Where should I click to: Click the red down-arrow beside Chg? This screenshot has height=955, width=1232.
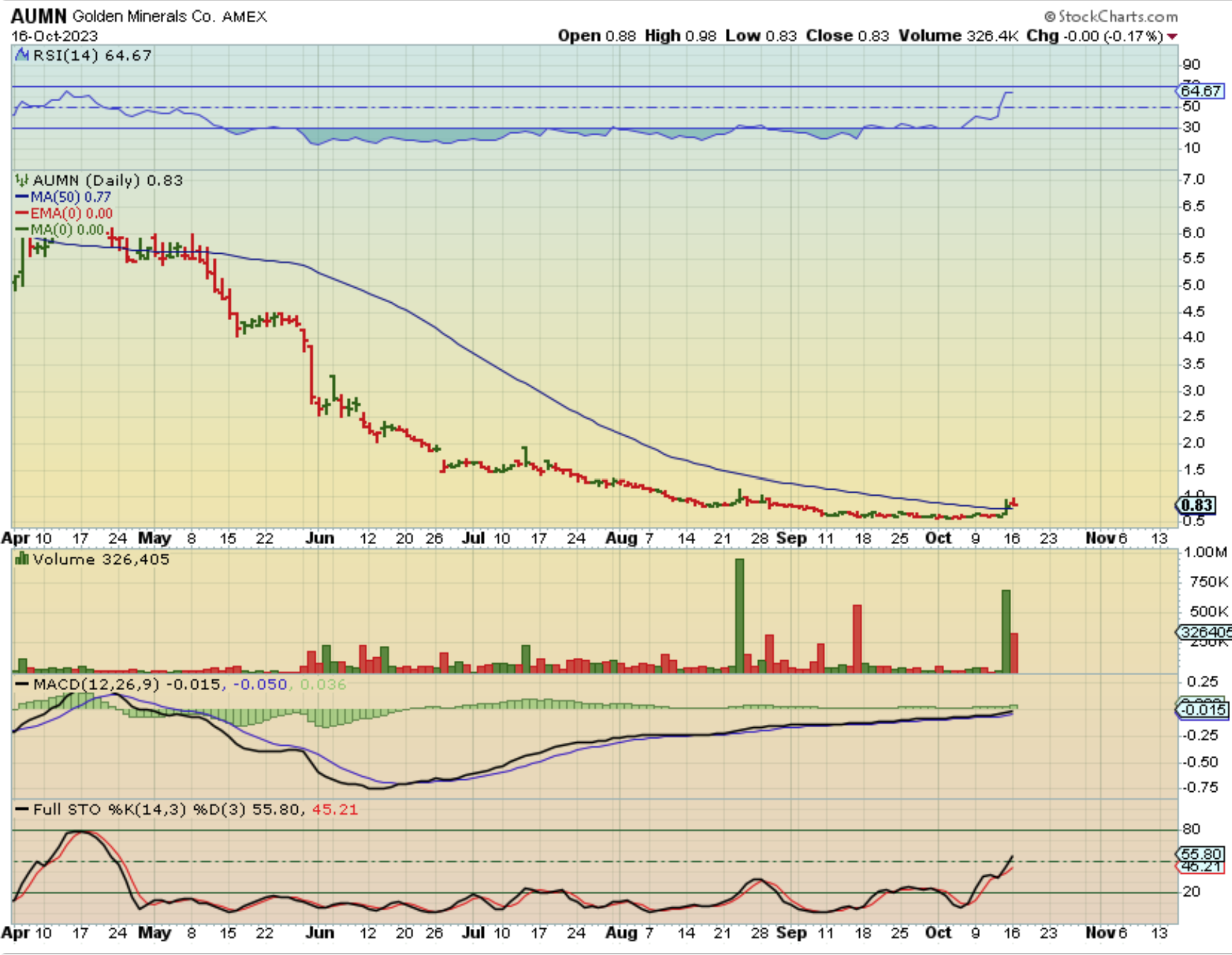(1172, 37)
